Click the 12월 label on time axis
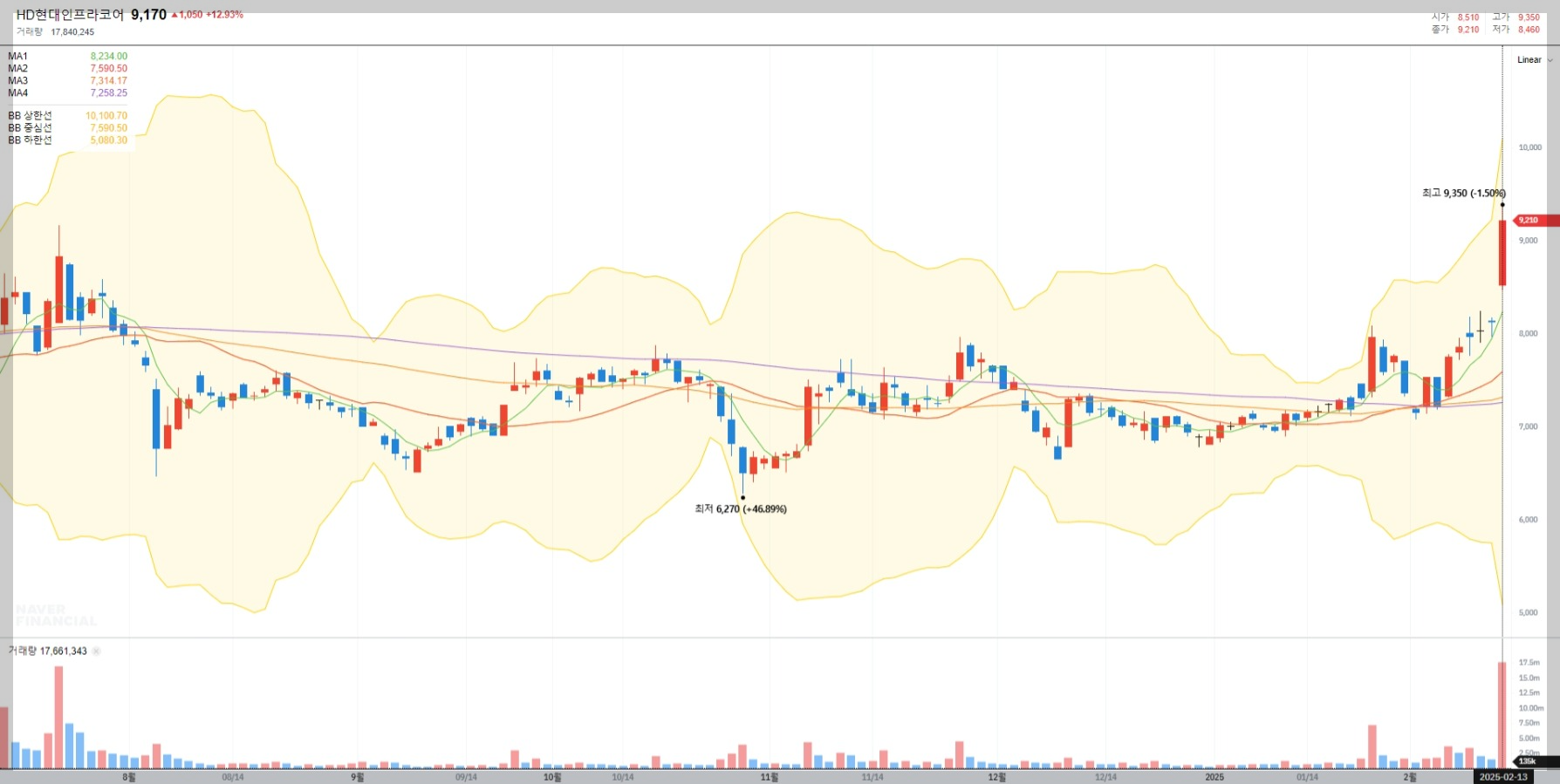This screenshot has width=1560, height=784. [996, 777]
